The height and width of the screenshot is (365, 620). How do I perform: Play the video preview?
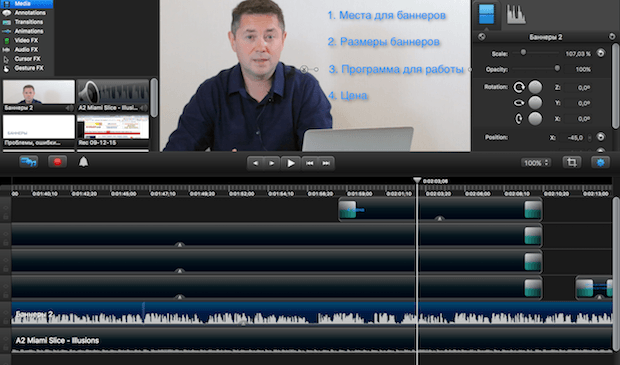point(291,163)
